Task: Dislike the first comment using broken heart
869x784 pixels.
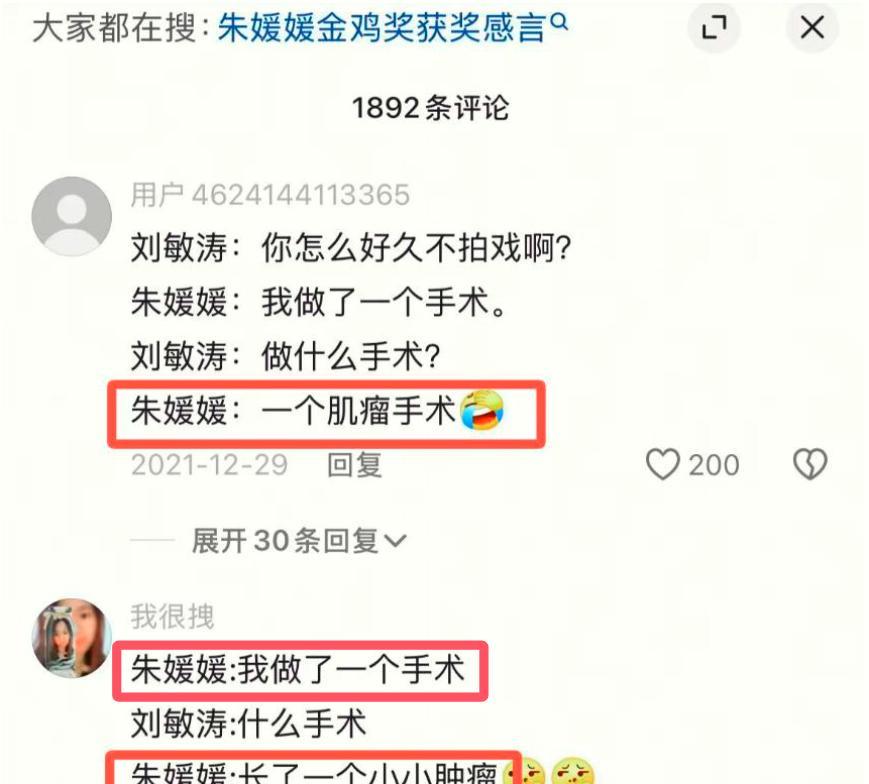Action: (810, 464)
